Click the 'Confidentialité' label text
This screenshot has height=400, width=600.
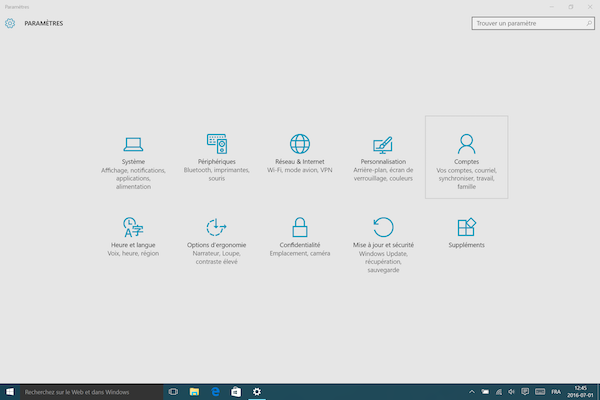point(300,245)
